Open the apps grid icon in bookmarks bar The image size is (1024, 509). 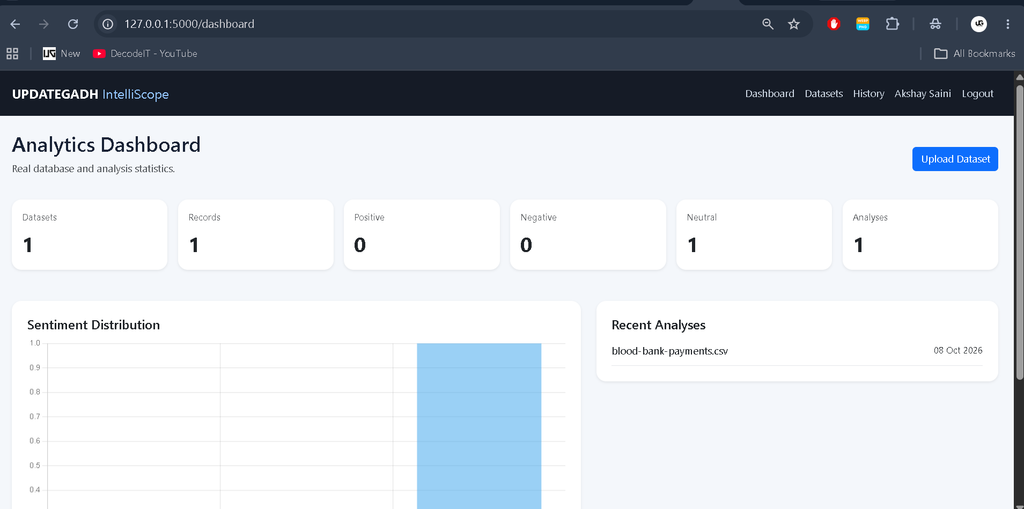pos(12,54)
